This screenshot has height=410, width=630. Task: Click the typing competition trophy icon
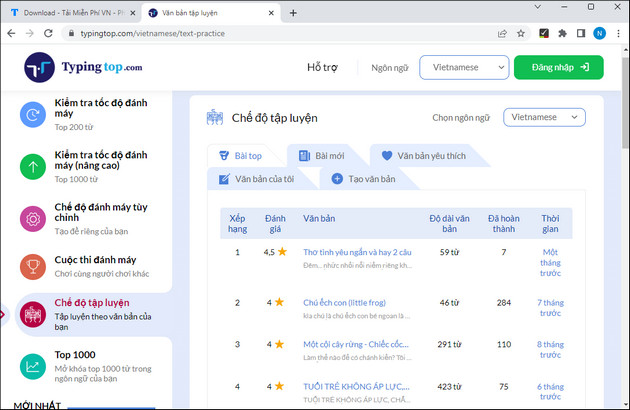tap(33, 266)
